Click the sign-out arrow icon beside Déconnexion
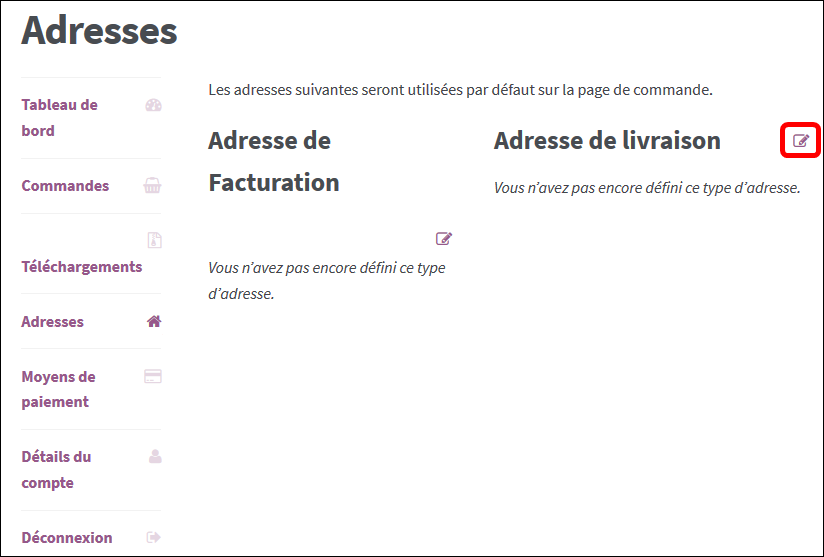824x557 pixels. pos(153,537)
